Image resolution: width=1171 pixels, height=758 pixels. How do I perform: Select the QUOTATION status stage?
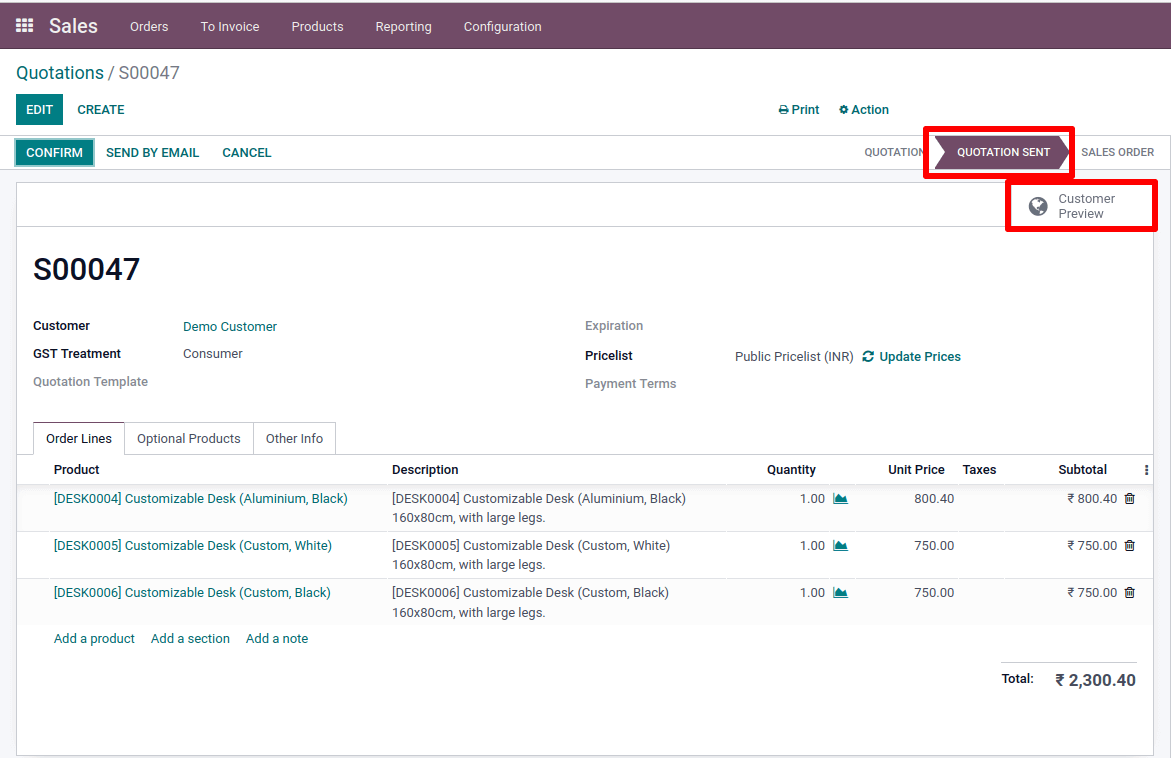coord(894,152)
